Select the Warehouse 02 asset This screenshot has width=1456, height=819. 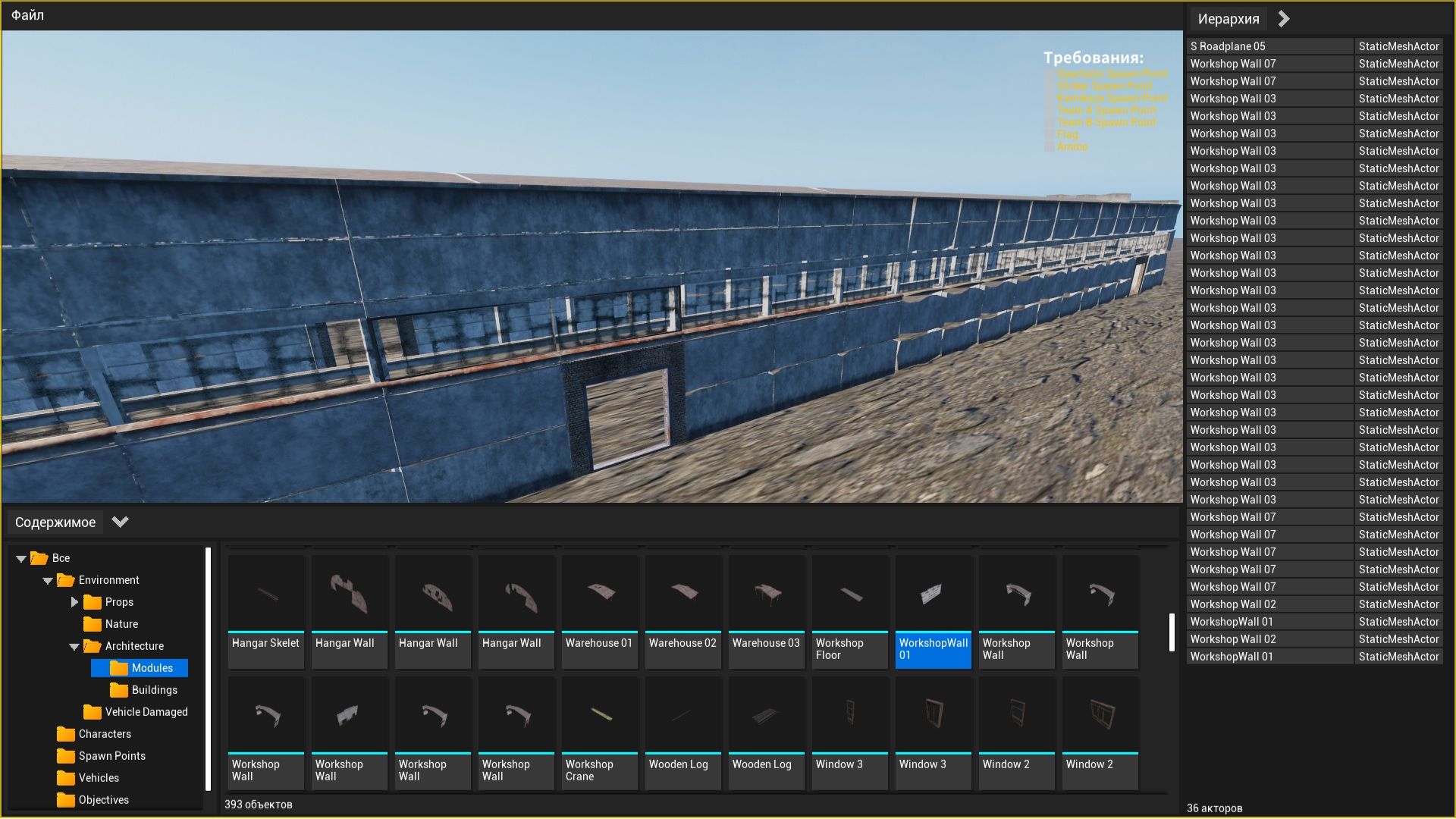683,612
